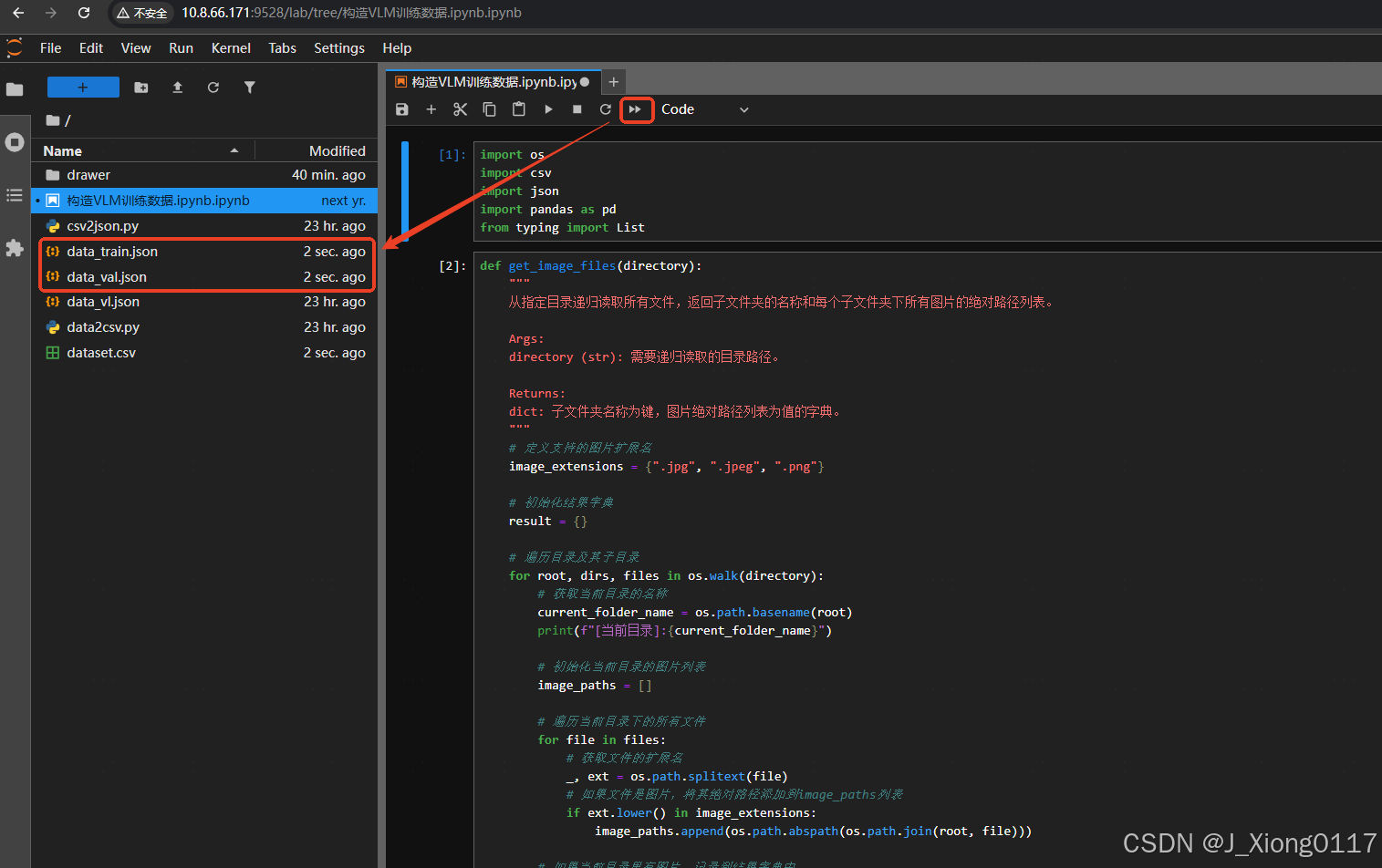Run the selected cell with the play icon
1382x868 pixels.
(x=547, y=109)
